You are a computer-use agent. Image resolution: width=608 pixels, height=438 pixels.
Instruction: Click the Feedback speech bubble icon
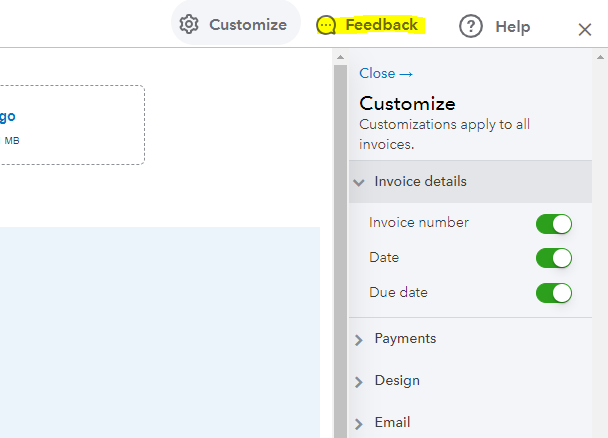pyautogui.click(x=326, y=25)
